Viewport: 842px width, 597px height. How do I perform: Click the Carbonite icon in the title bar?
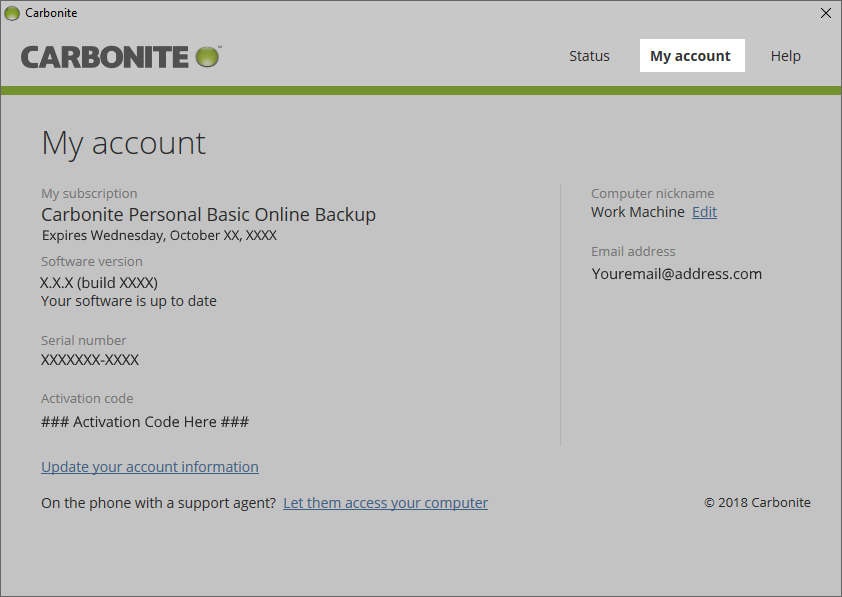pos(12,13)
